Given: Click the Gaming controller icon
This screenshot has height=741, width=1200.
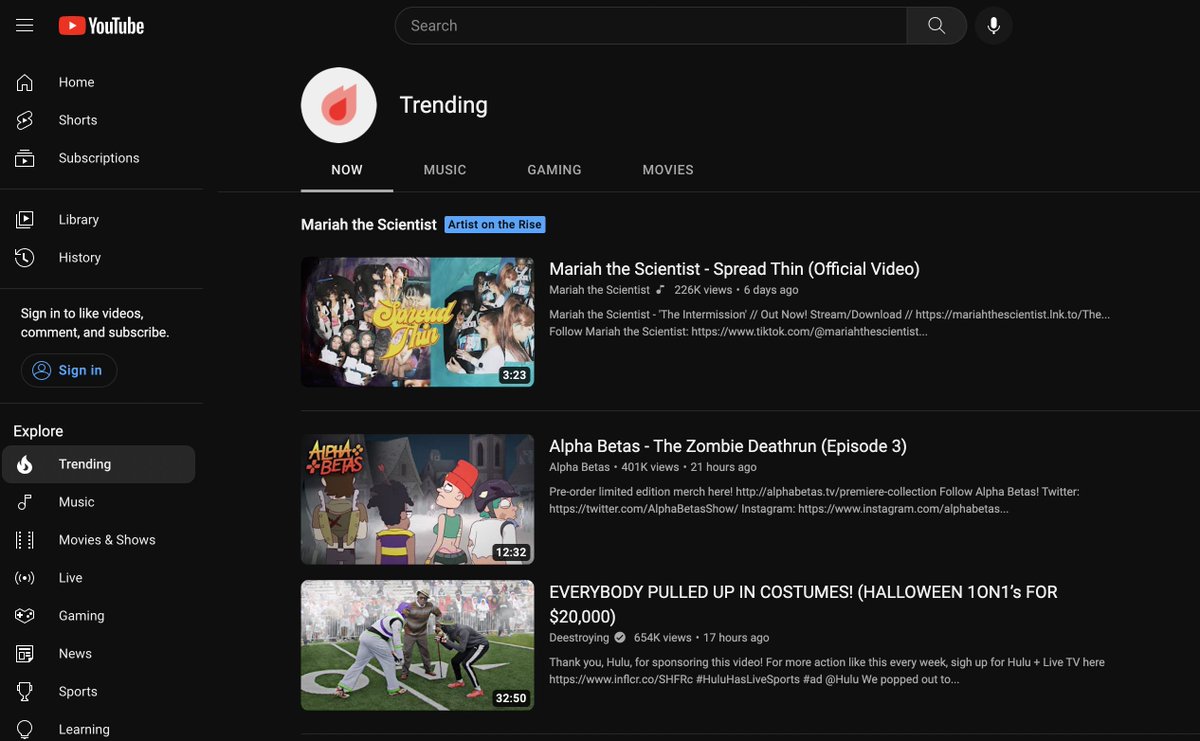Looking at the screenshot, I should click(x=25, y=616).
